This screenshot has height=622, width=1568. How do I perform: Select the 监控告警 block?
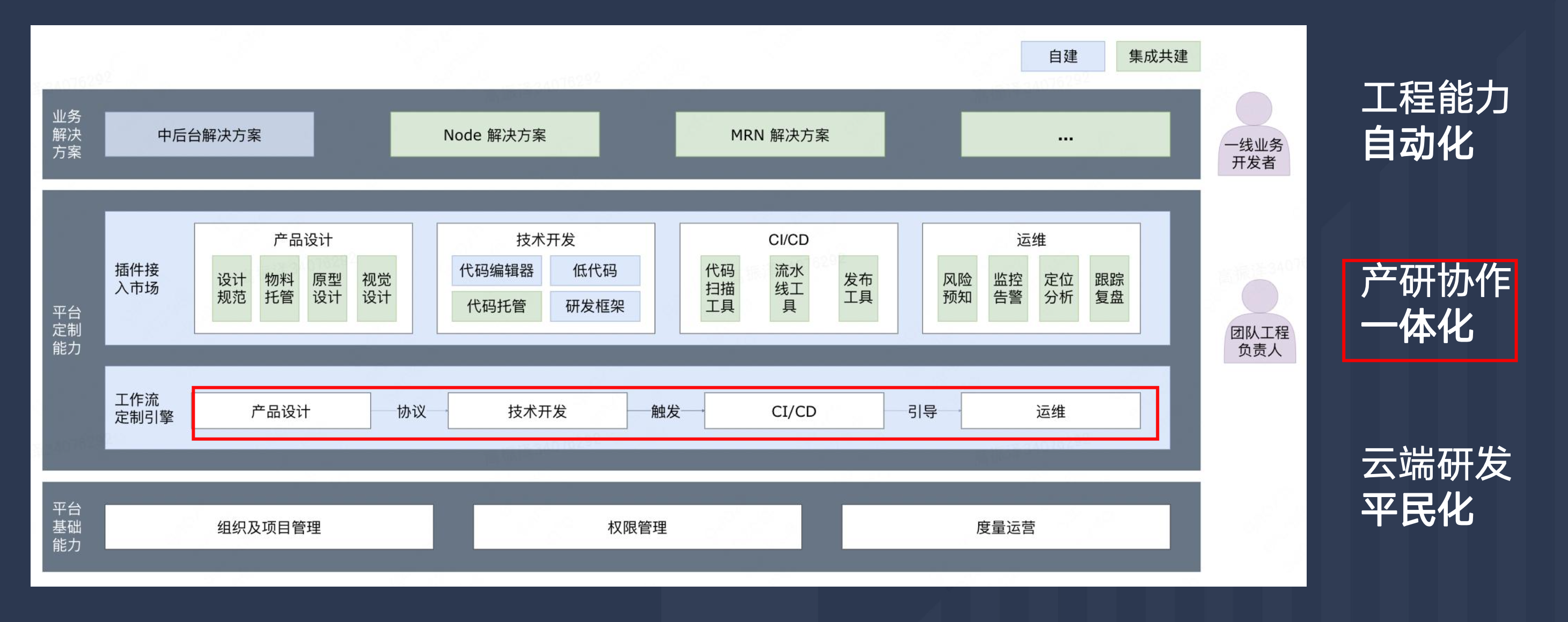(x=1007, y=288)
